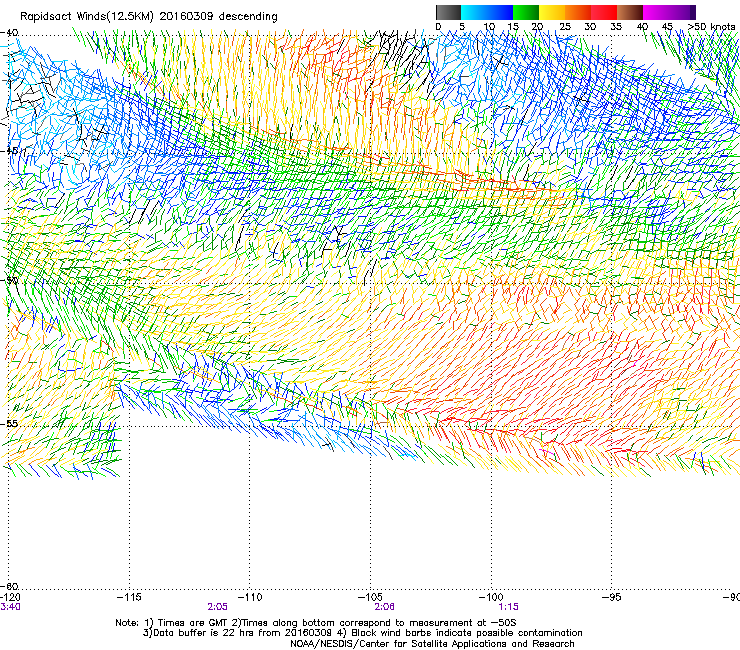This screenshot has height=650, width=740.
Task: Pick the brown 35–40 knots legend segment
Action: (630, 12)
